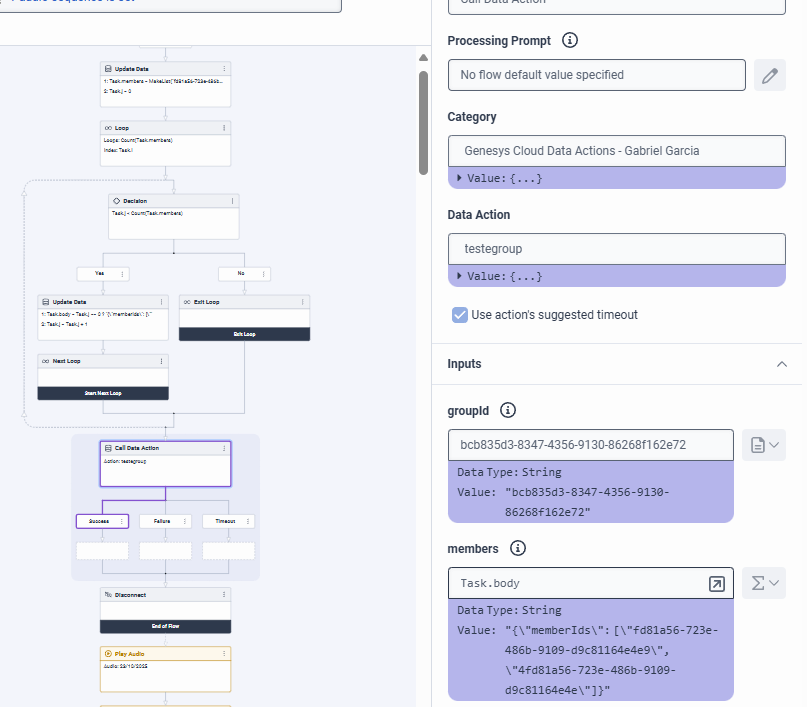Open the Decision node's options menu
Image resolution: width=807 pixels, height=707 pixels.
(233, 201)
